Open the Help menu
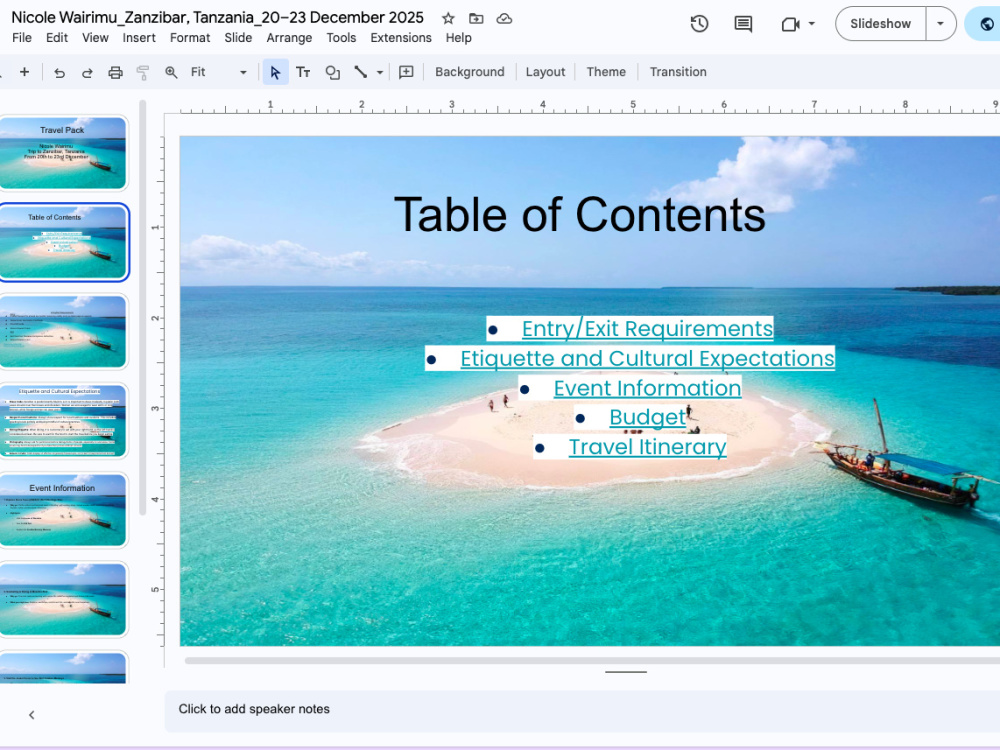1000x750 pixels. [x=459, y=38]
